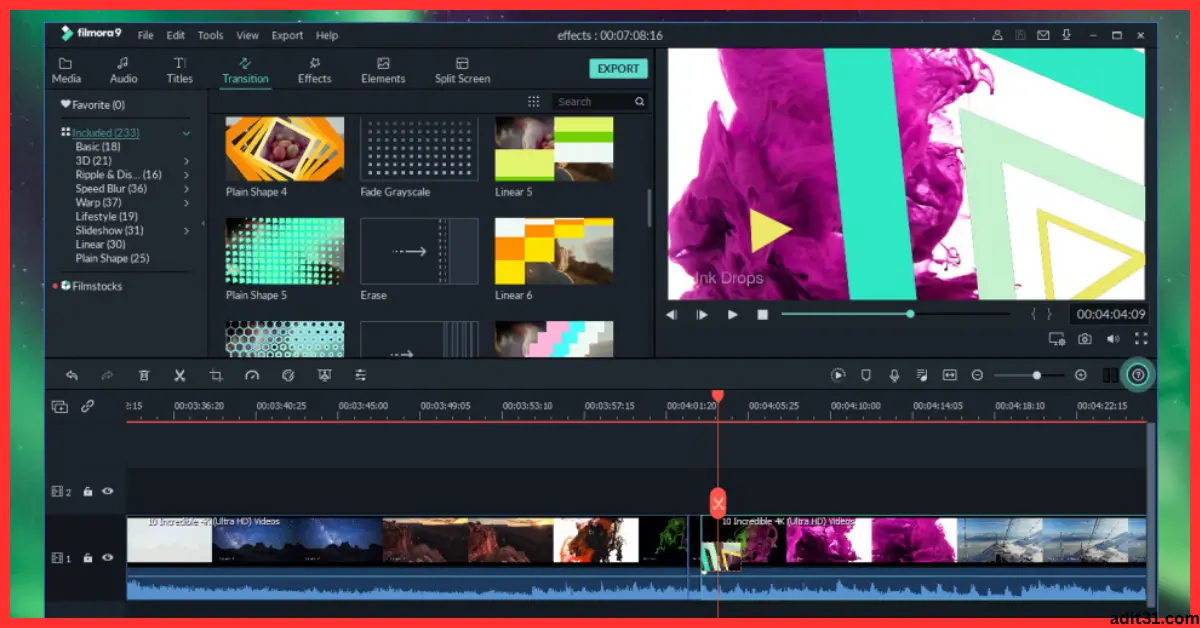Screen dimensions: 1200x628
Task: Select the Plain Shape 4 transition thumbnail
Action: coord(284,149)
